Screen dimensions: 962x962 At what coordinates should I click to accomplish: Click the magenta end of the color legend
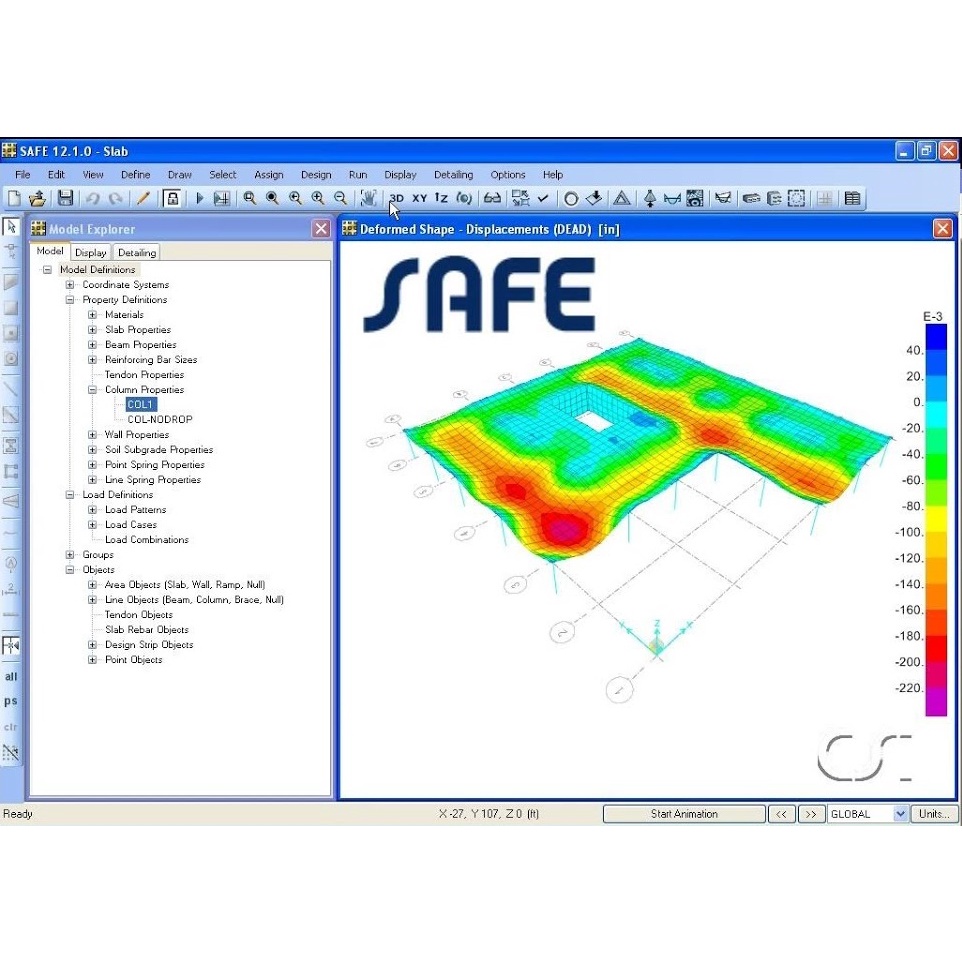click(936, 702)
